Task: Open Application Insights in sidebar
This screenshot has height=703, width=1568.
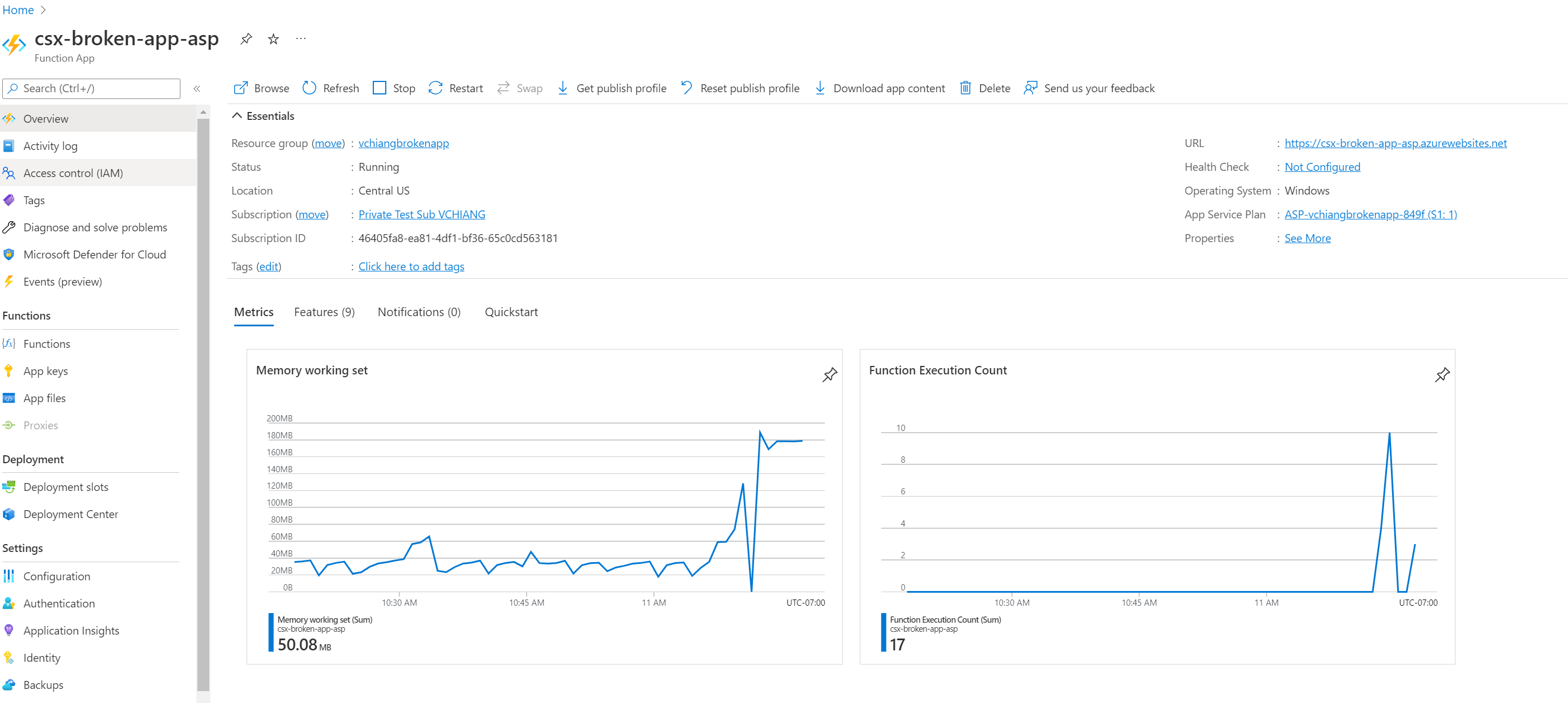Action: (71, 630)
